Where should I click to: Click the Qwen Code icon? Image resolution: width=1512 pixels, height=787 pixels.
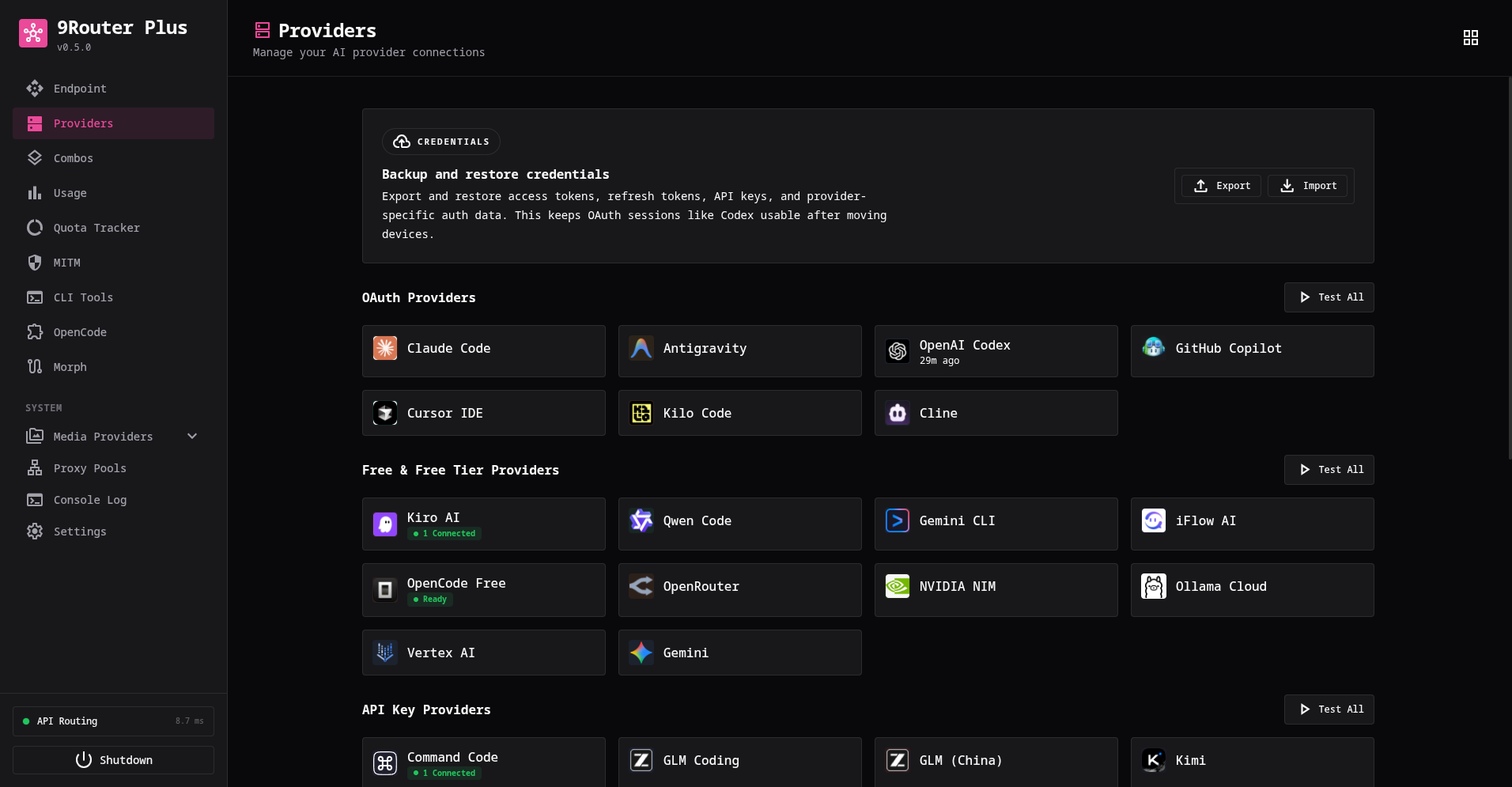point(641,520)
